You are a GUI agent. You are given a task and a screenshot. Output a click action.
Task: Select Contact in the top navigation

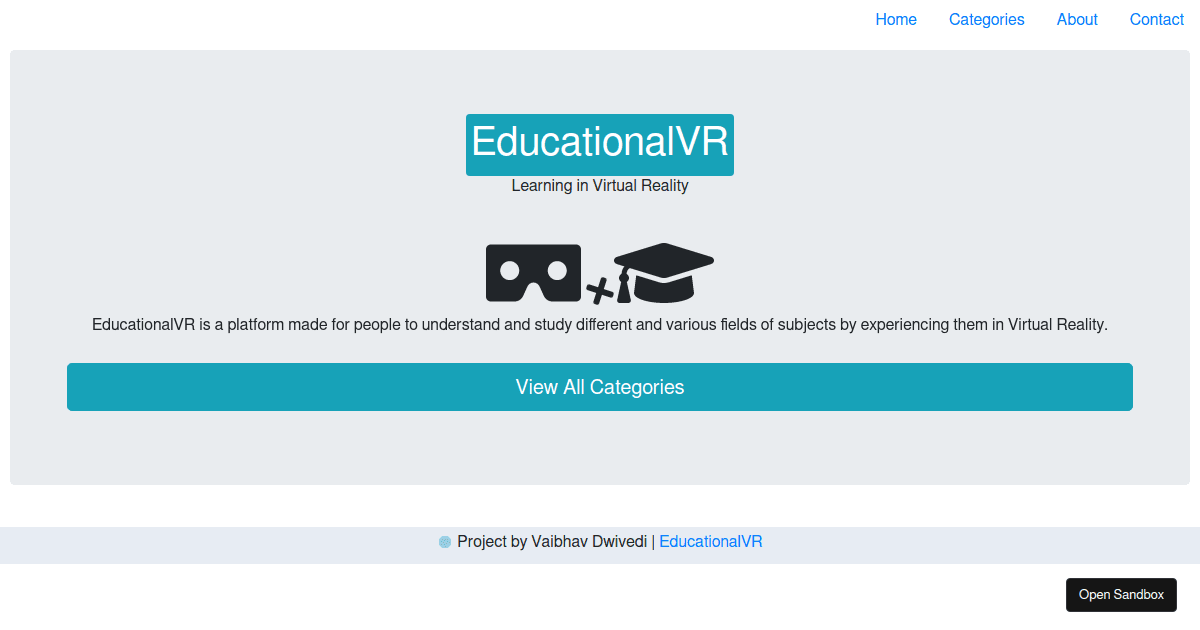(x=1157, y=20)
